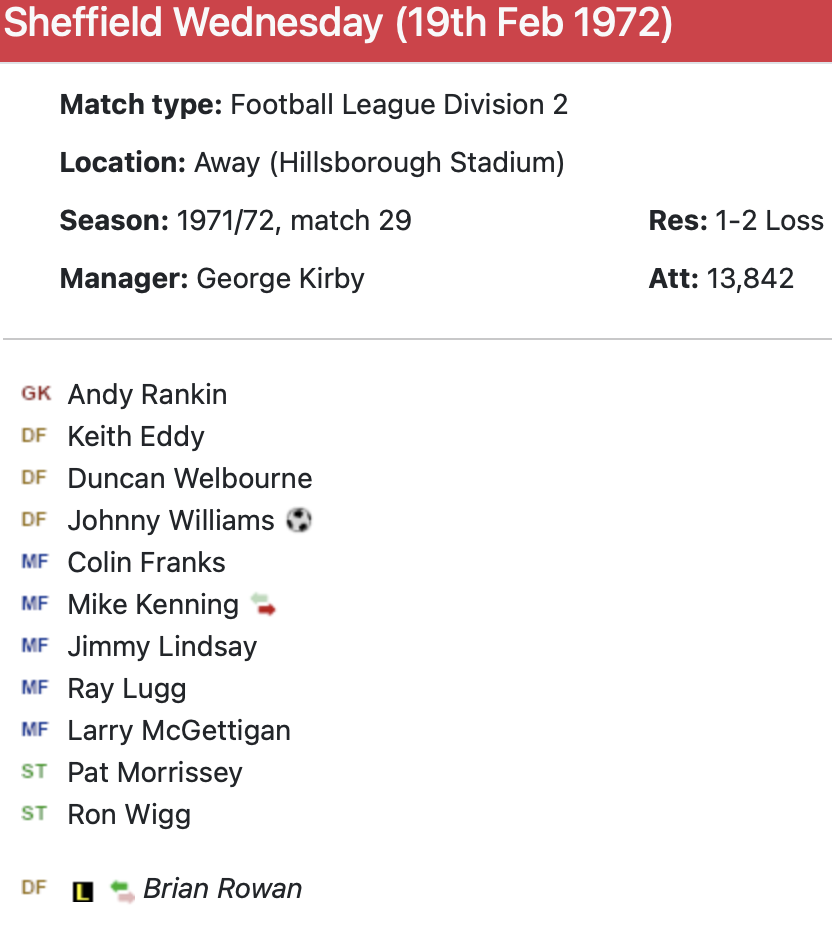Click the substitution arrows next to Mike Kenning
Screen dimensions: 832x926
[x=263, y=604]
